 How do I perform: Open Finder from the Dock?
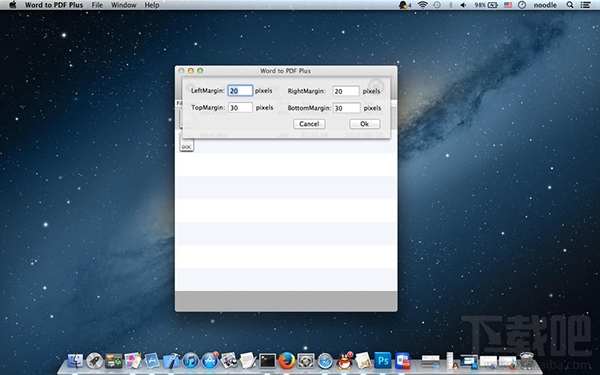[x=75, y=360]
